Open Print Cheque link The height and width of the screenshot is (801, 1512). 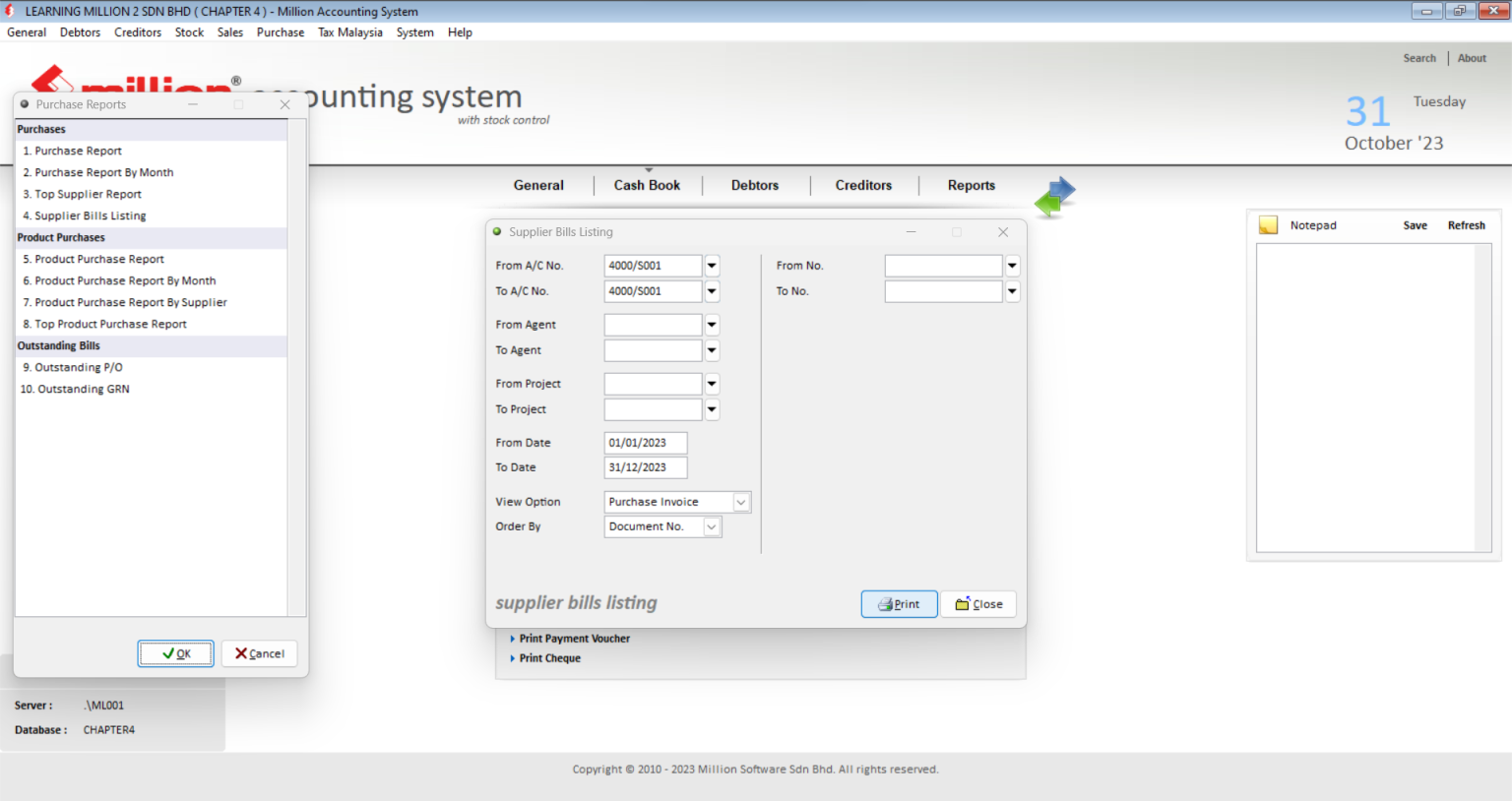coord(549,658)
